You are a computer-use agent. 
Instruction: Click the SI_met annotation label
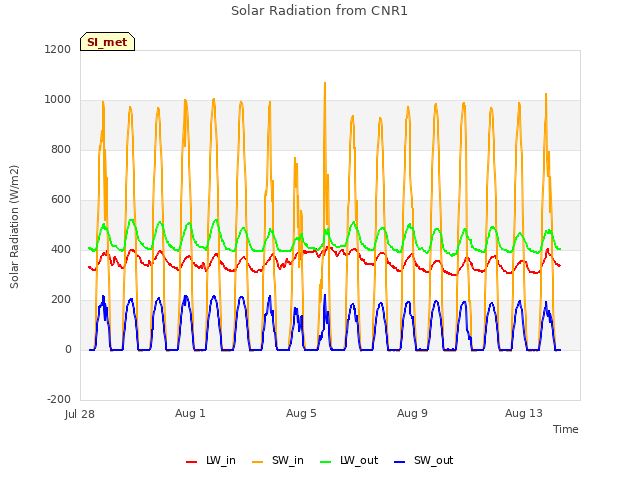pyautogui.click(x=107, y=42)
